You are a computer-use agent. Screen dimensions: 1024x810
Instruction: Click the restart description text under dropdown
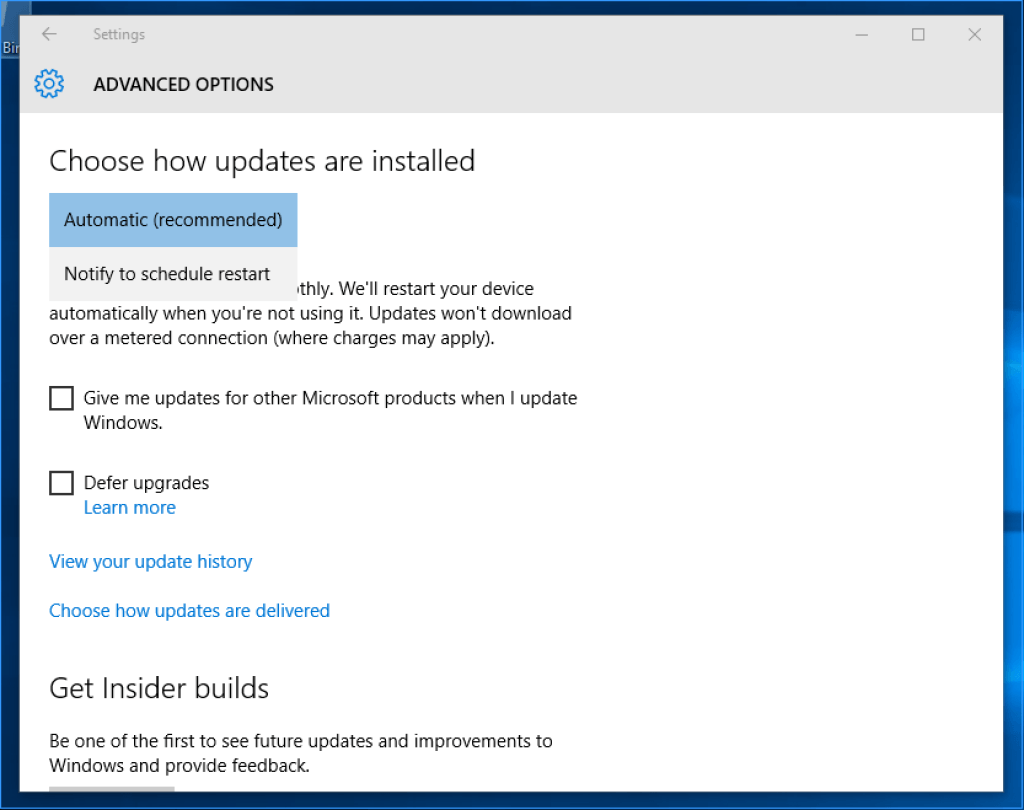310,314
